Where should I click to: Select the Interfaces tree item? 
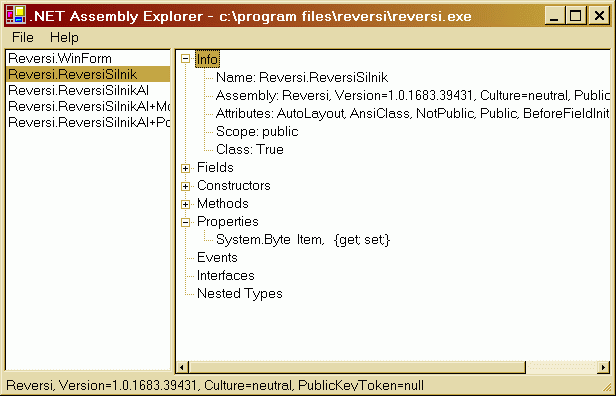[226, 276]
